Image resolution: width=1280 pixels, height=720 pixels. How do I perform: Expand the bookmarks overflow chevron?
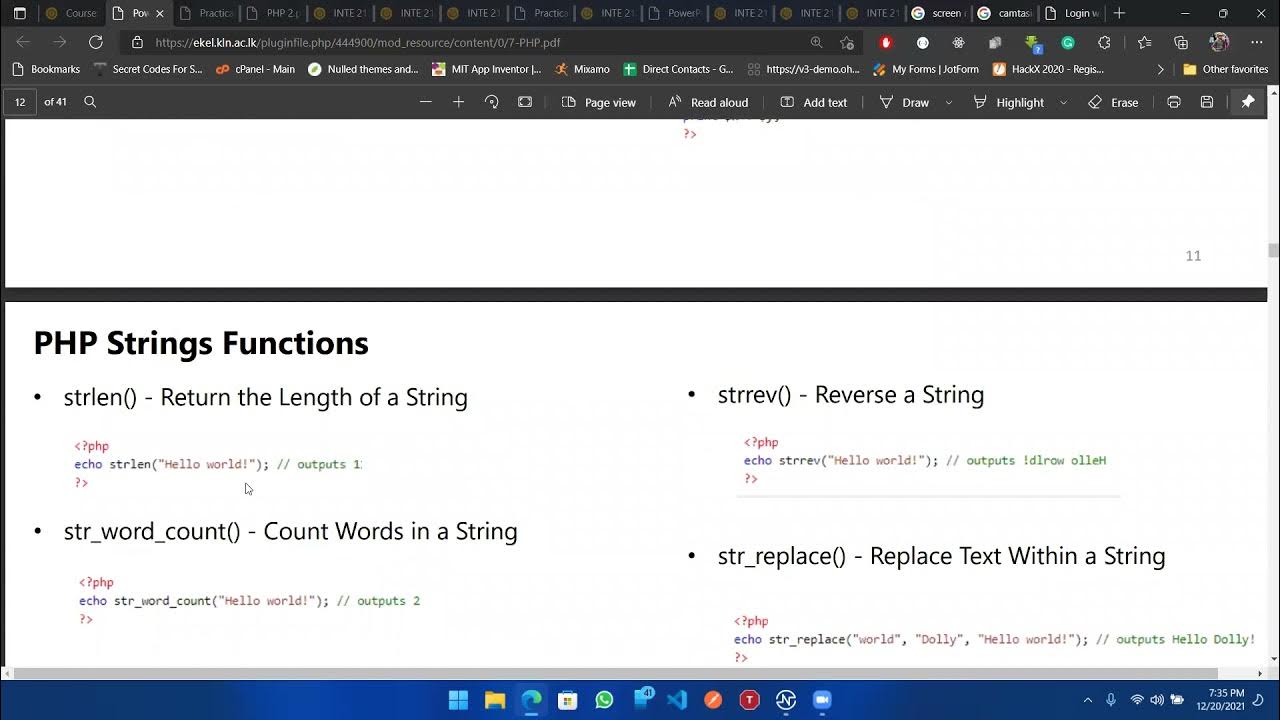click(1160, 69)
